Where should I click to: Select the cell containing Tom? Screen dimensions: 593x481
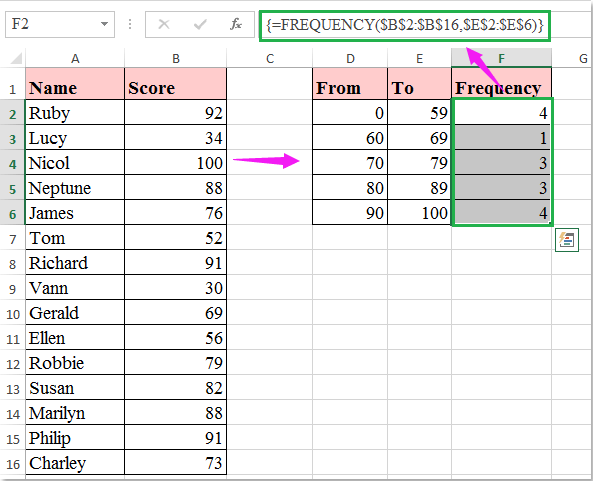click(75, 237)
